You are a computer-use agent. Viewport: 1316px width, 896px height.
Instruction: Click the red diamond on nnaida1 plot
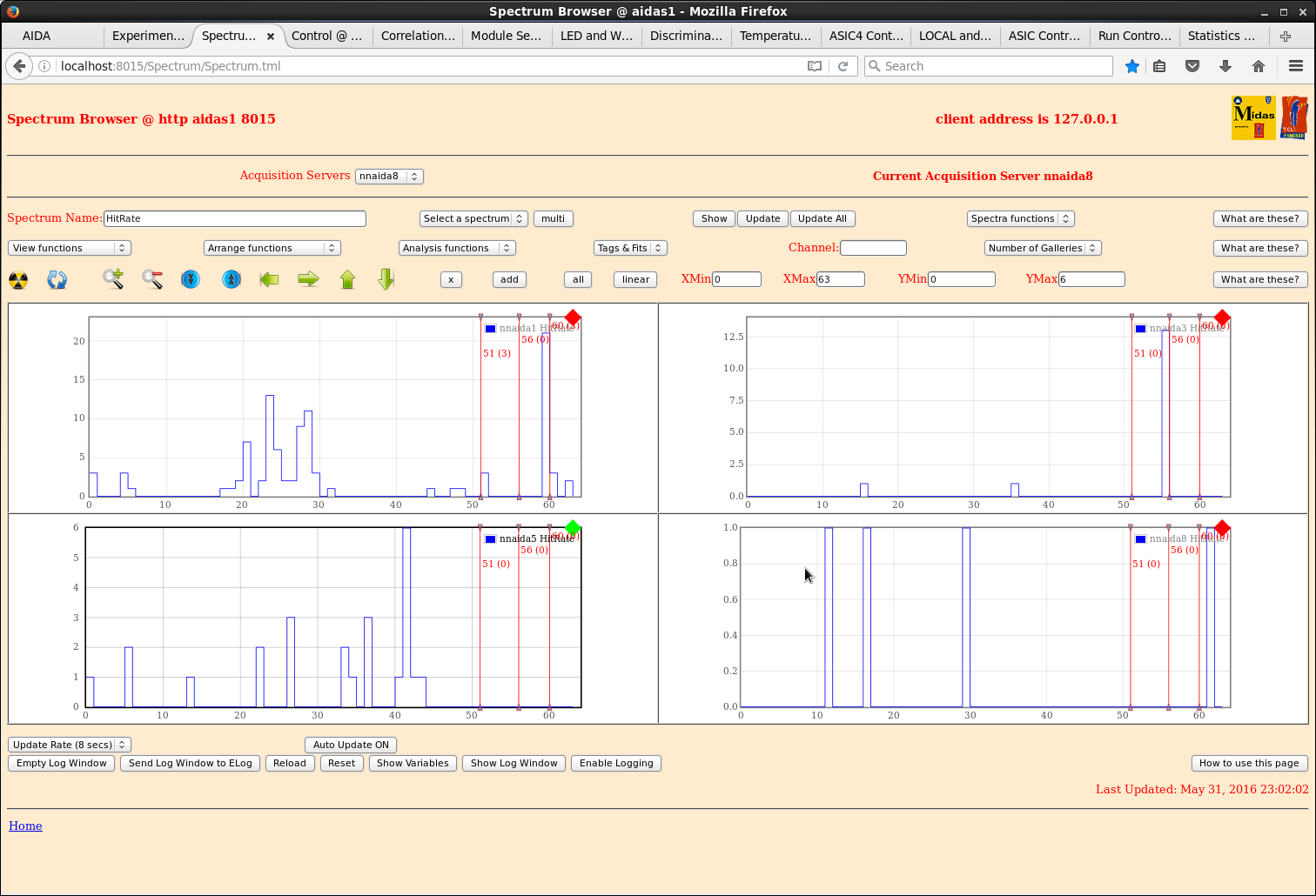(572, 318)
